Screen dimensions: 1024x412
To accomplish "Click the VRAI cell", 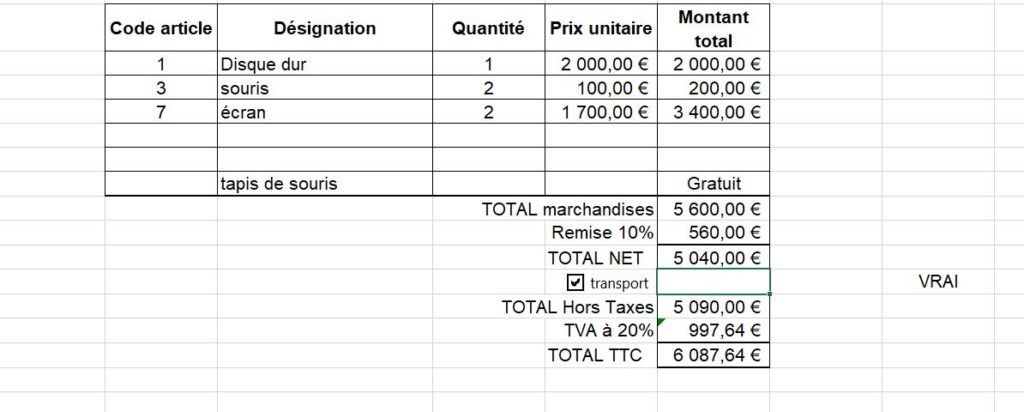I will point(938,282).
